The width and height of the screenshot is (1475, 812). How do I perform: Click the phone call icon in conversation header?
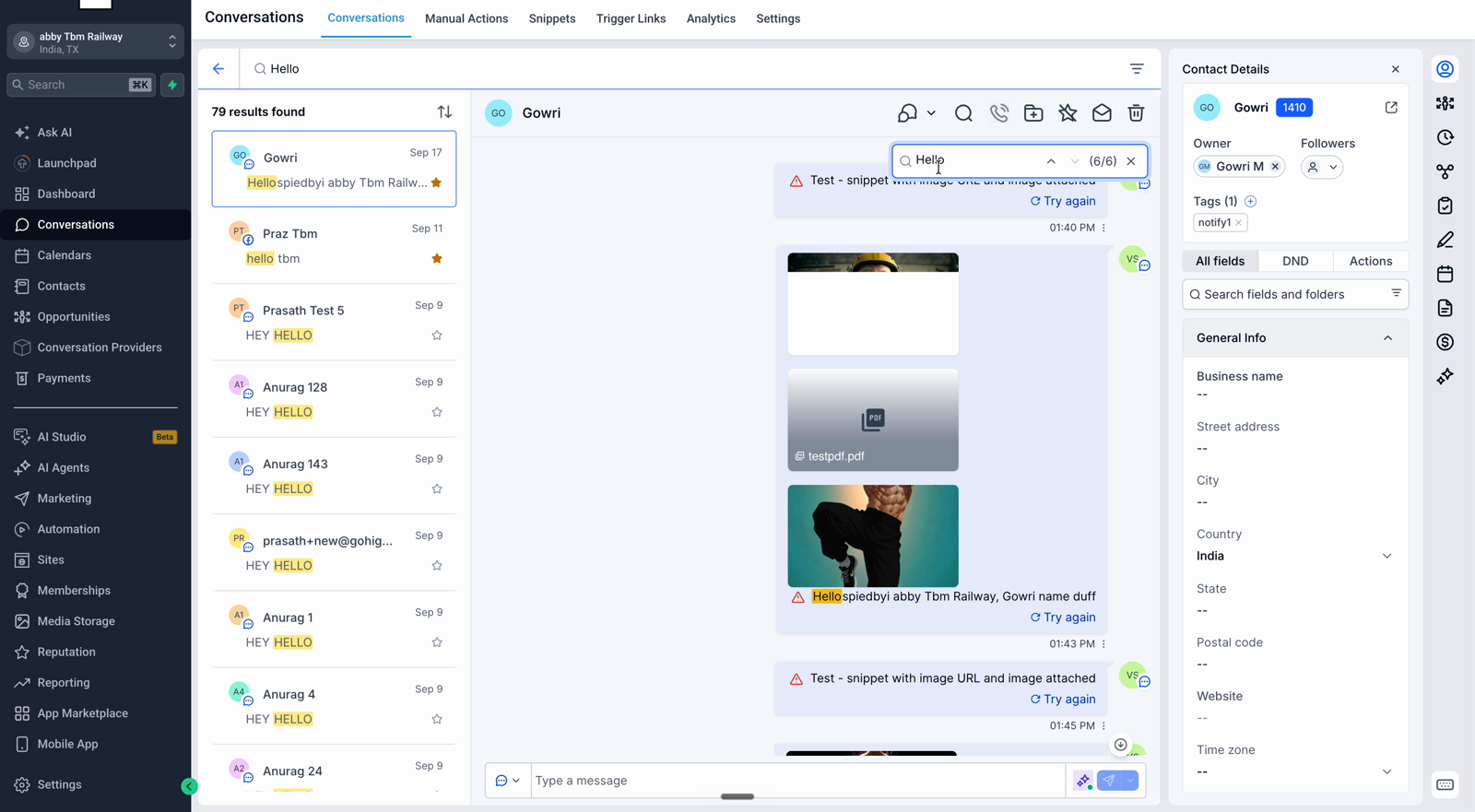pos(998,113)
